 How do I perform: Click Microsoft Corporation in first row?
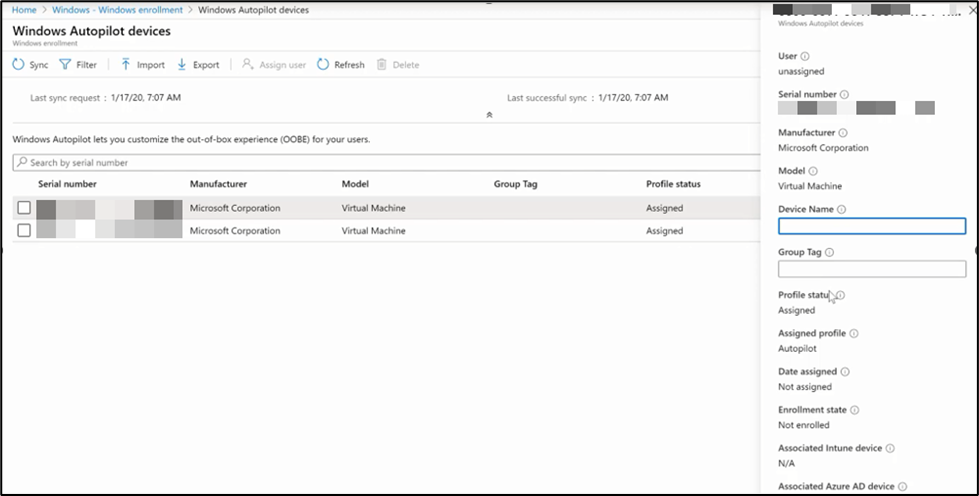235,208
